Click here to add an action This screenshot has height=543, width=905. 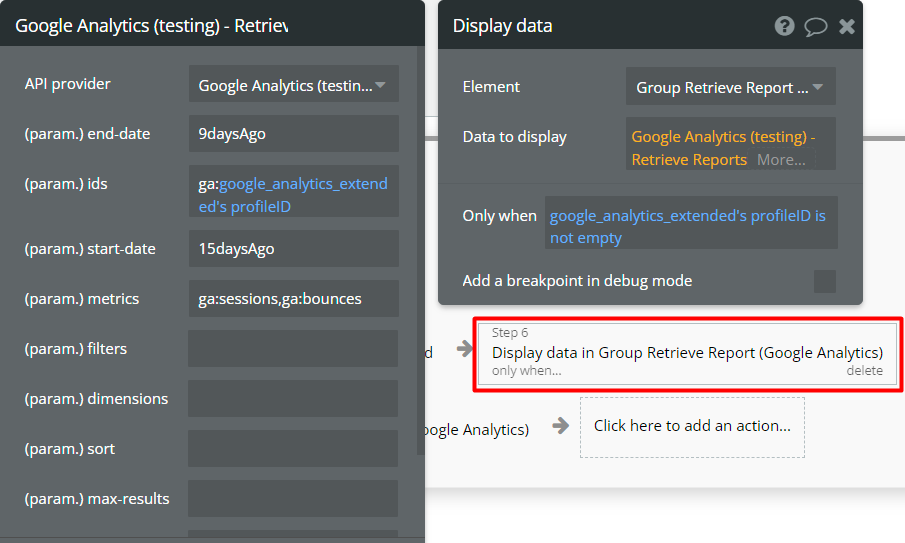point(692,426)
